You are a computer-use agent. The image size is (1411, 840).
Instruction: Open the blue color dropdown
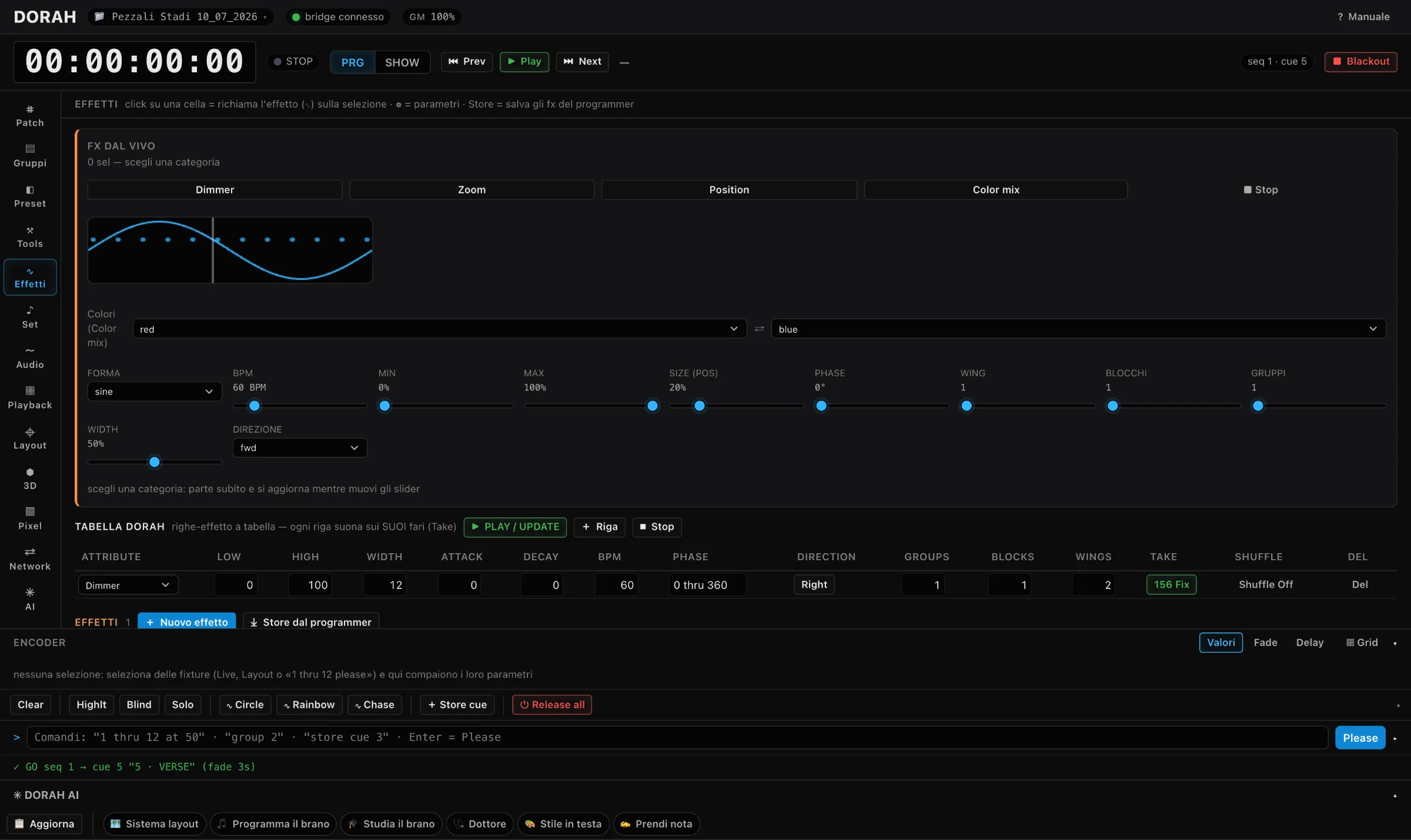point(1078,329)
